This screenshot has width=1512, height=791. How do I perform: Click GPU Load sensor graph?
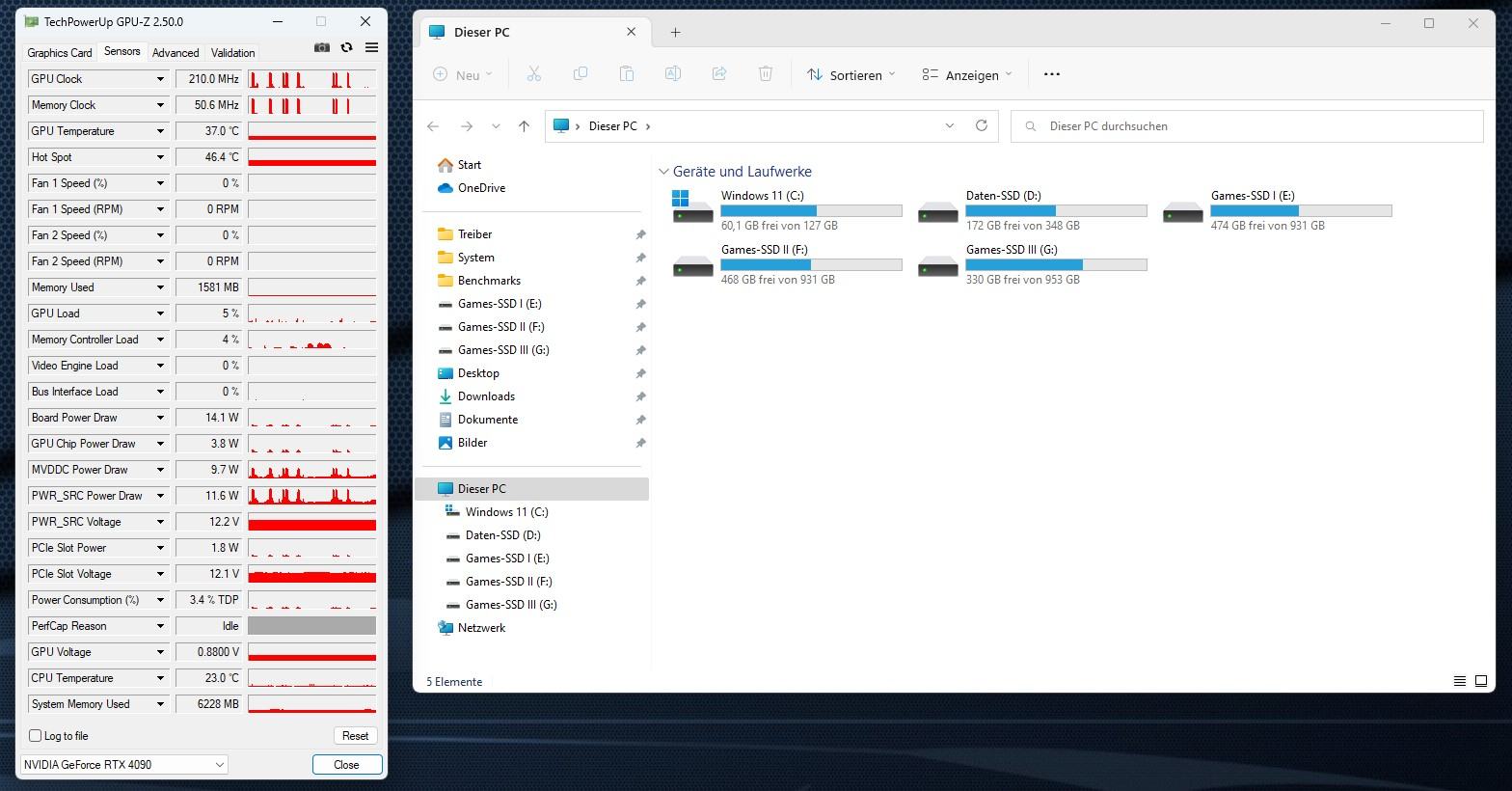[311, 314]
